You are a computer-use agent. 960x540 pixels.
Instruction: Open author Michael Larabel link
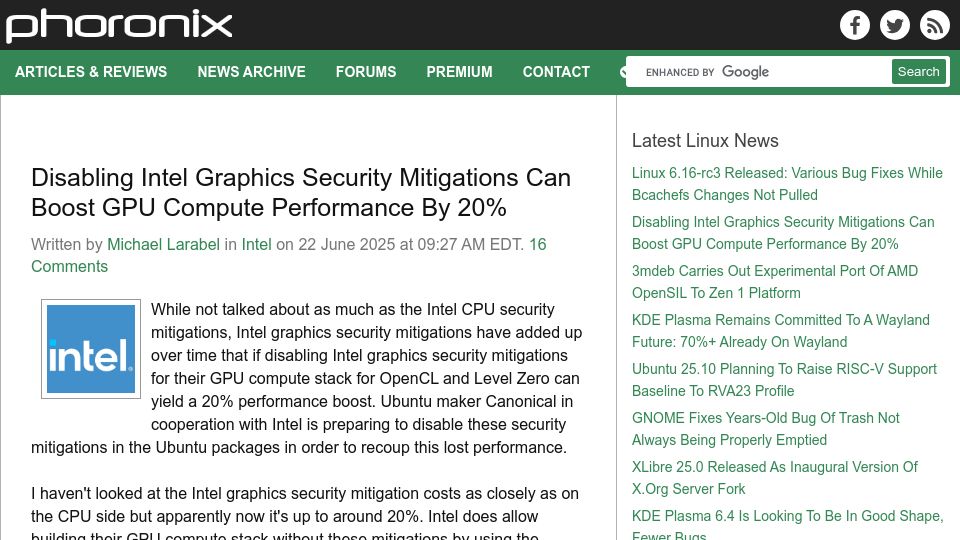pos(163,244)
